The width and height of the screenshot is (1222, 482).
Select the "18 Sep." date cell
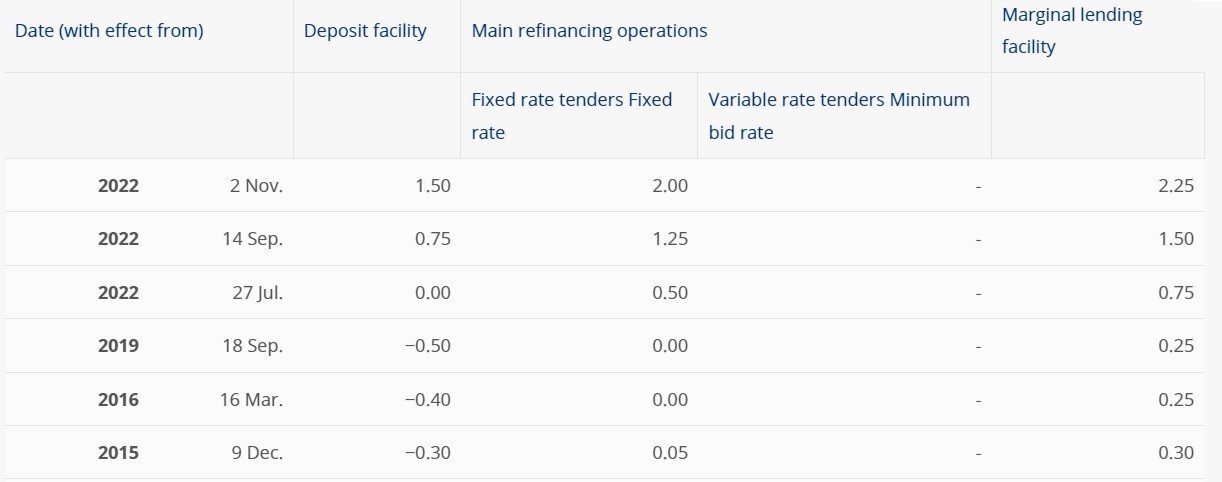(252, 346)
